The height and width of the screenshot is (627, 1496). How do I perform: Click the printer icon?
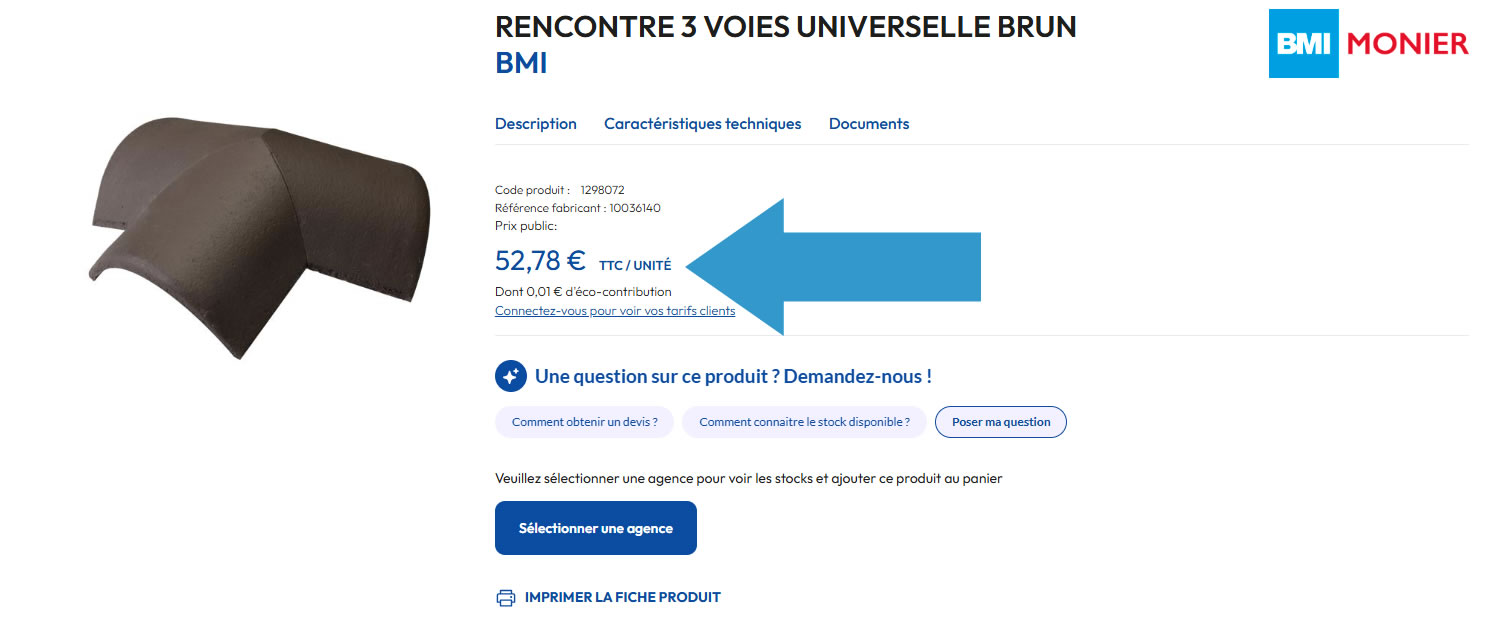[x=506, y=598]
